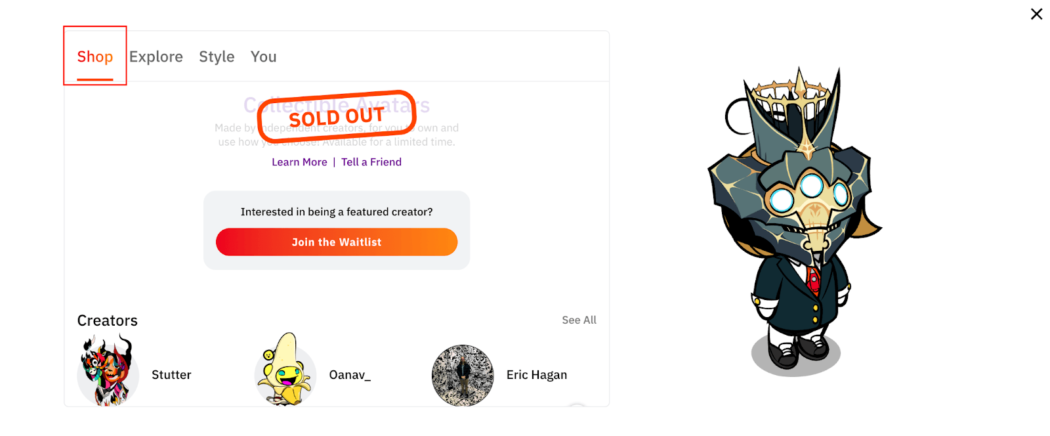
Task: Go to the You tab
Action: [263, 57]
